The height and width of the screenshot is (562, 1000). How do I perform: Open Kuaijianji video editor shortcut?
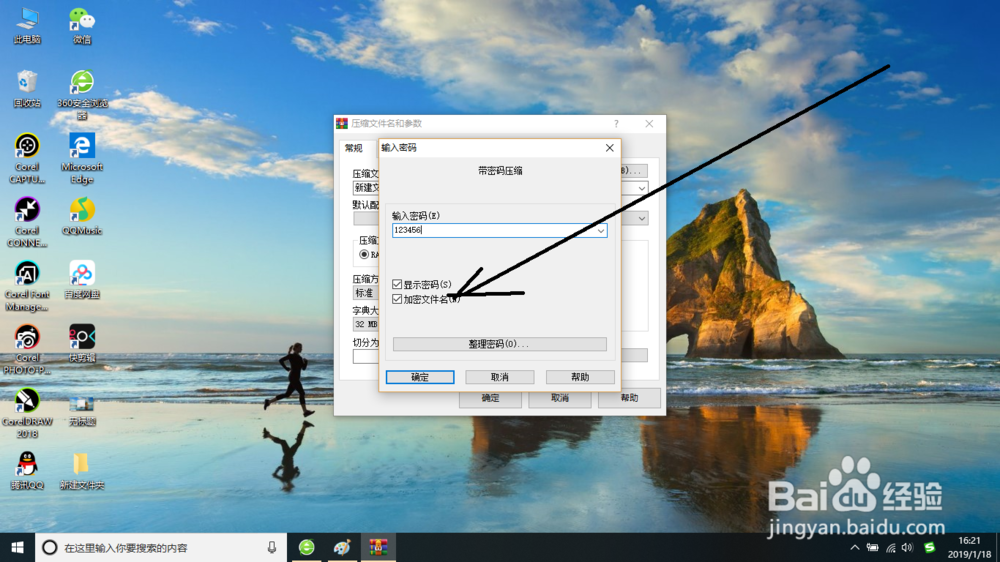(x=82, y=343)
